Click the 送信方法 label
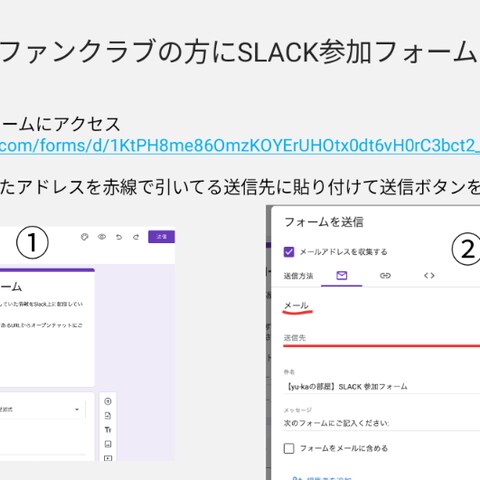 (x=298, y=276)
